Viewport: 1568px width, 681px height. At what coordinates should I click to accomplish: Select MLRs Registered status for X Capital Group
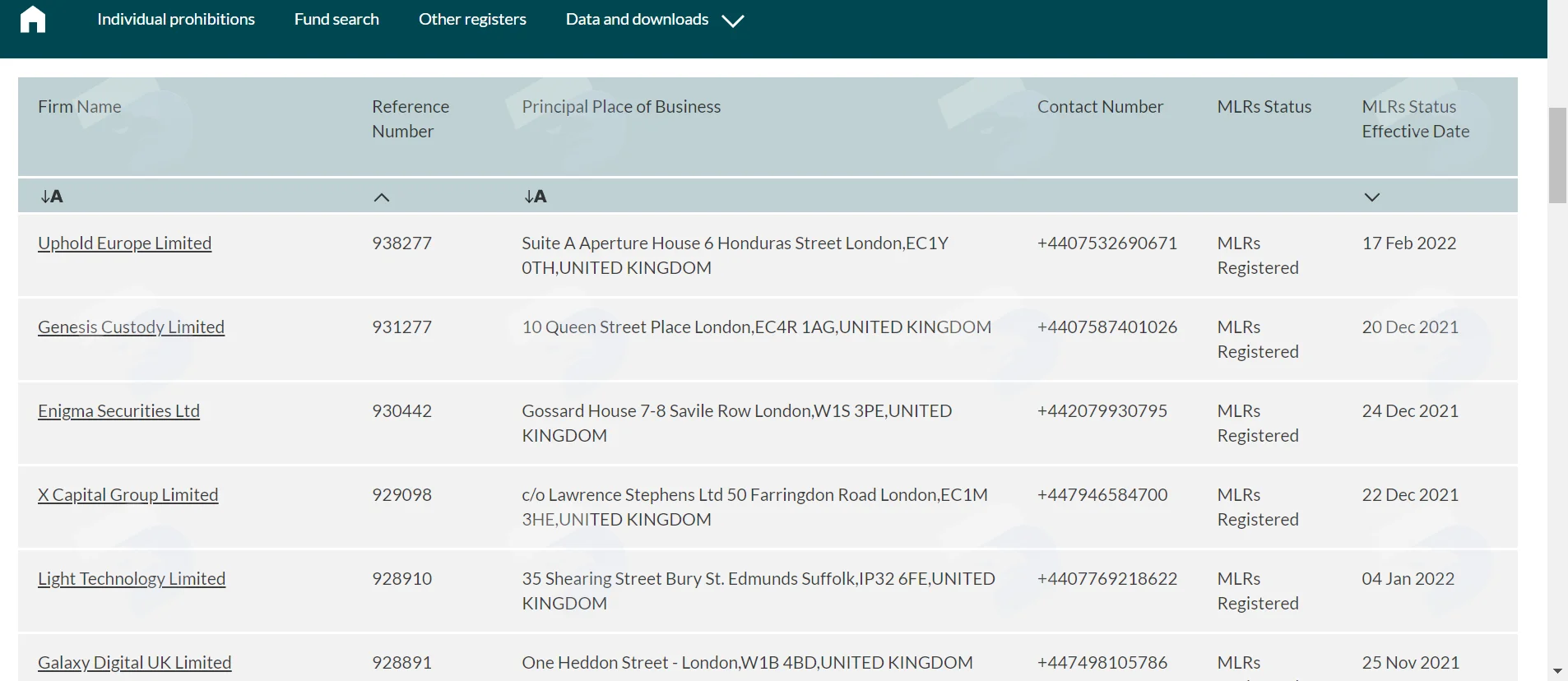pyautogui.click(x=1258, y=507)
